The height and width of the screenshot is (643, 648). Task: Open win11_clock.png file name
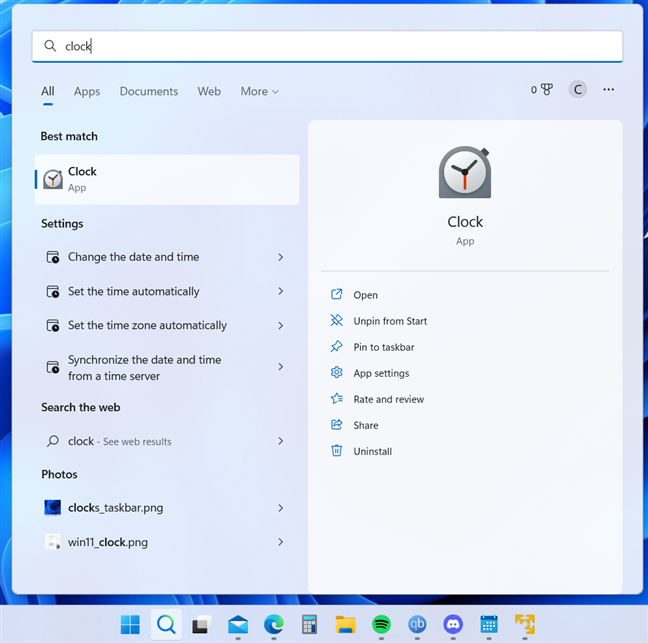point(107,542)
